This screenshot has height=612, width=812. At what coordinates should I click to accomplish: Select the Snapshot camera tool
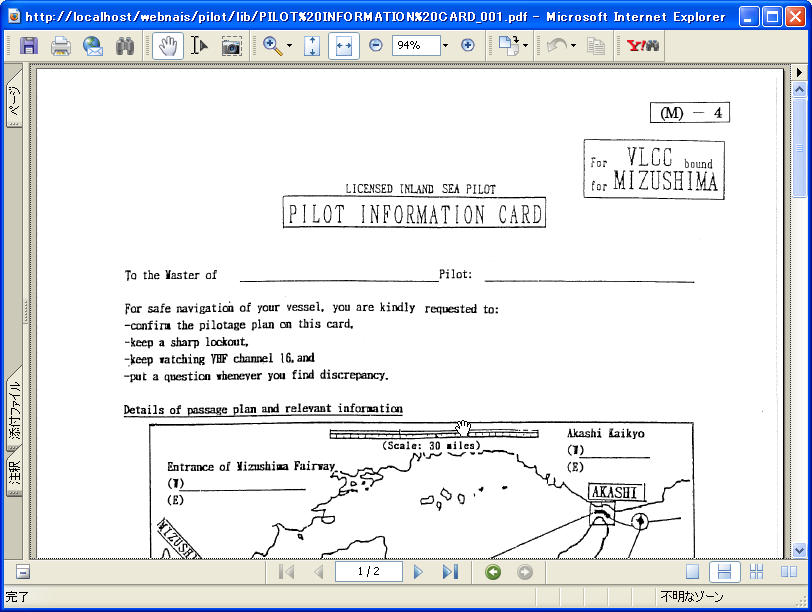(232, 45)
